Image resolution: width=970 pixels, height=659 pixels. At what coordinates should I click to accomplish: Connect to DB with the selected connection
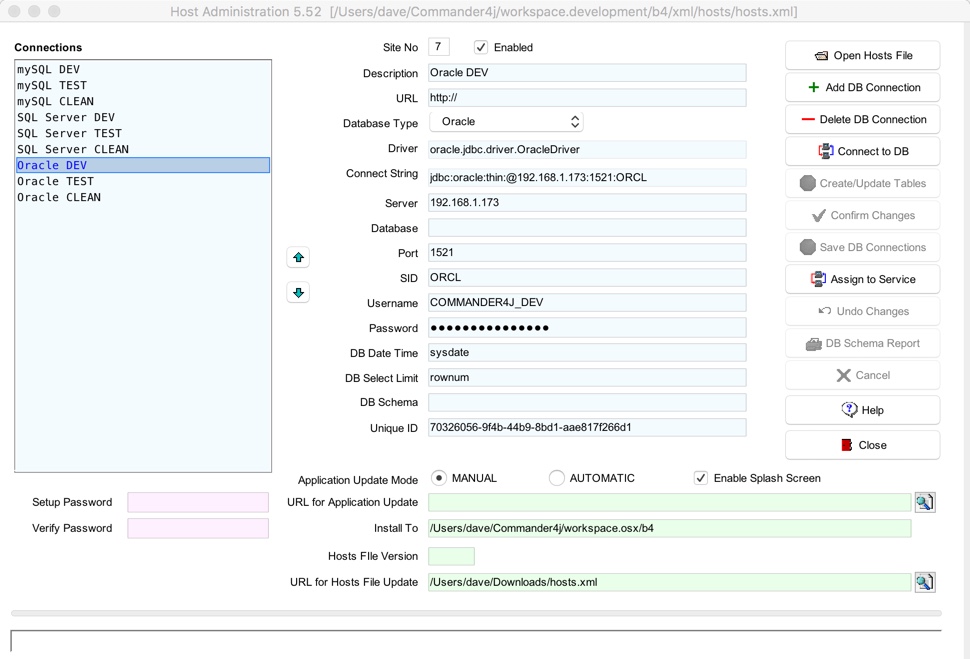coord(862,152)
